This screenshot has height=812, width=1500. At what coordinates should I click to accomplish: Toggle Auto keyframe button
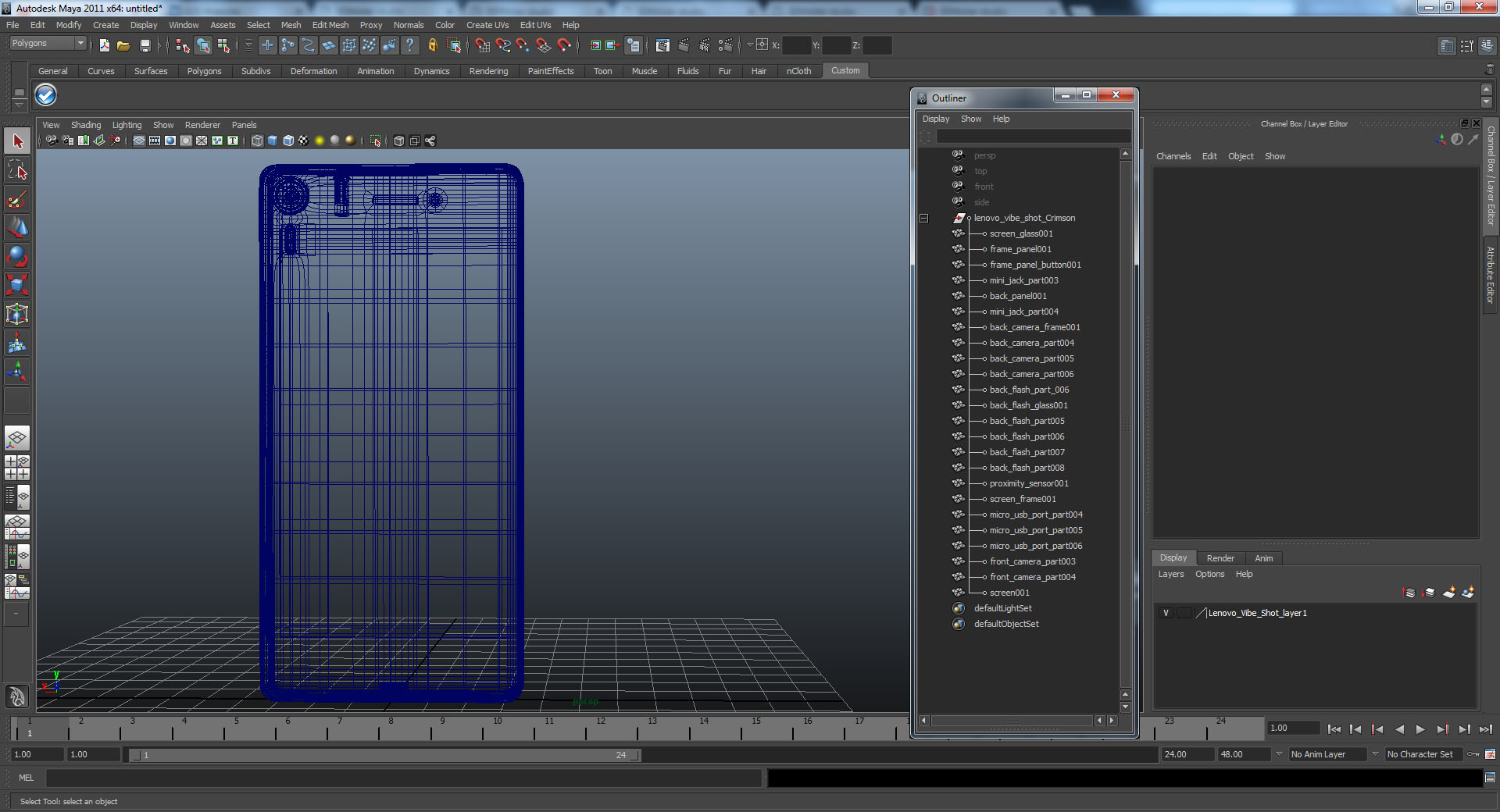pyautogui.click(x=1474, y=754)
